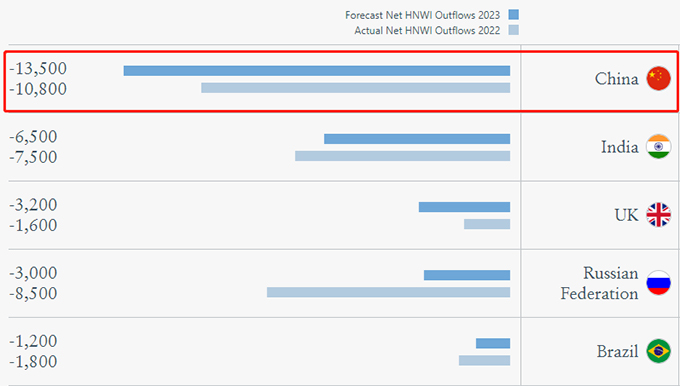Click the India flag icon
The height and width of the screenshot is (386, 680).
(658, 147)
